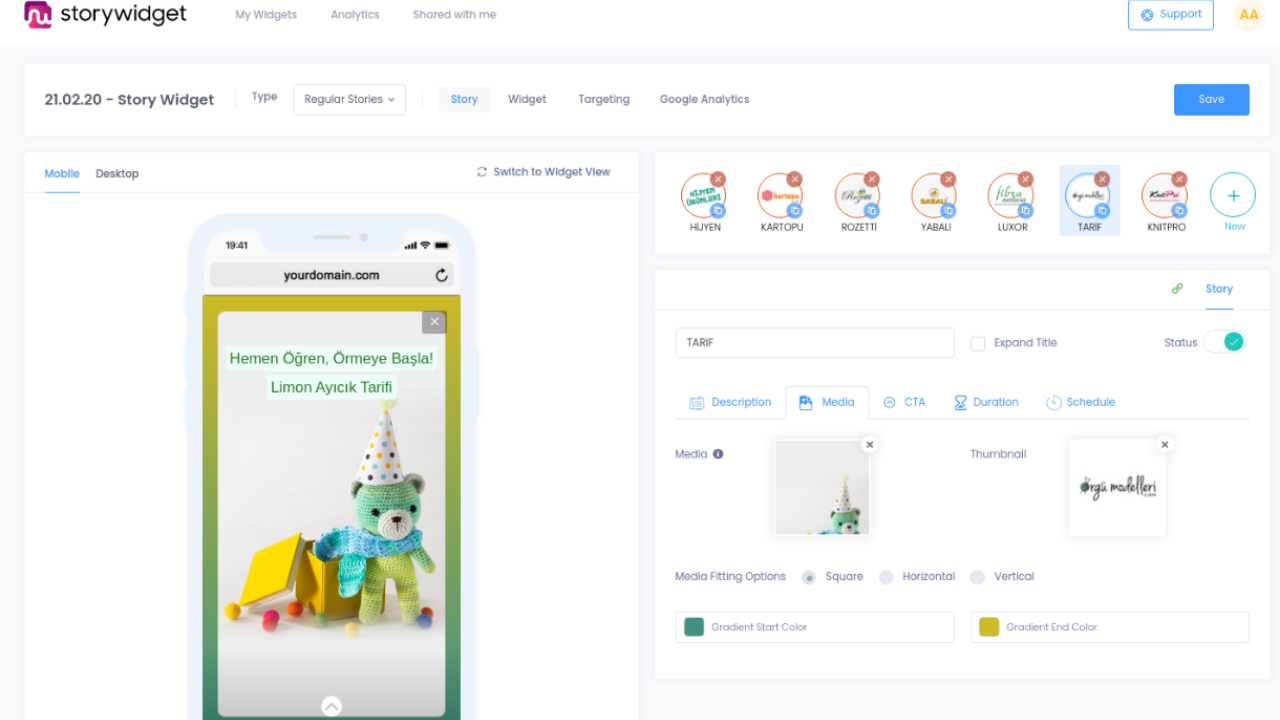Open the Regular Stories type dropdown
The width and height of the screenshot is (1280, 720).
click(x=349, y=100)
